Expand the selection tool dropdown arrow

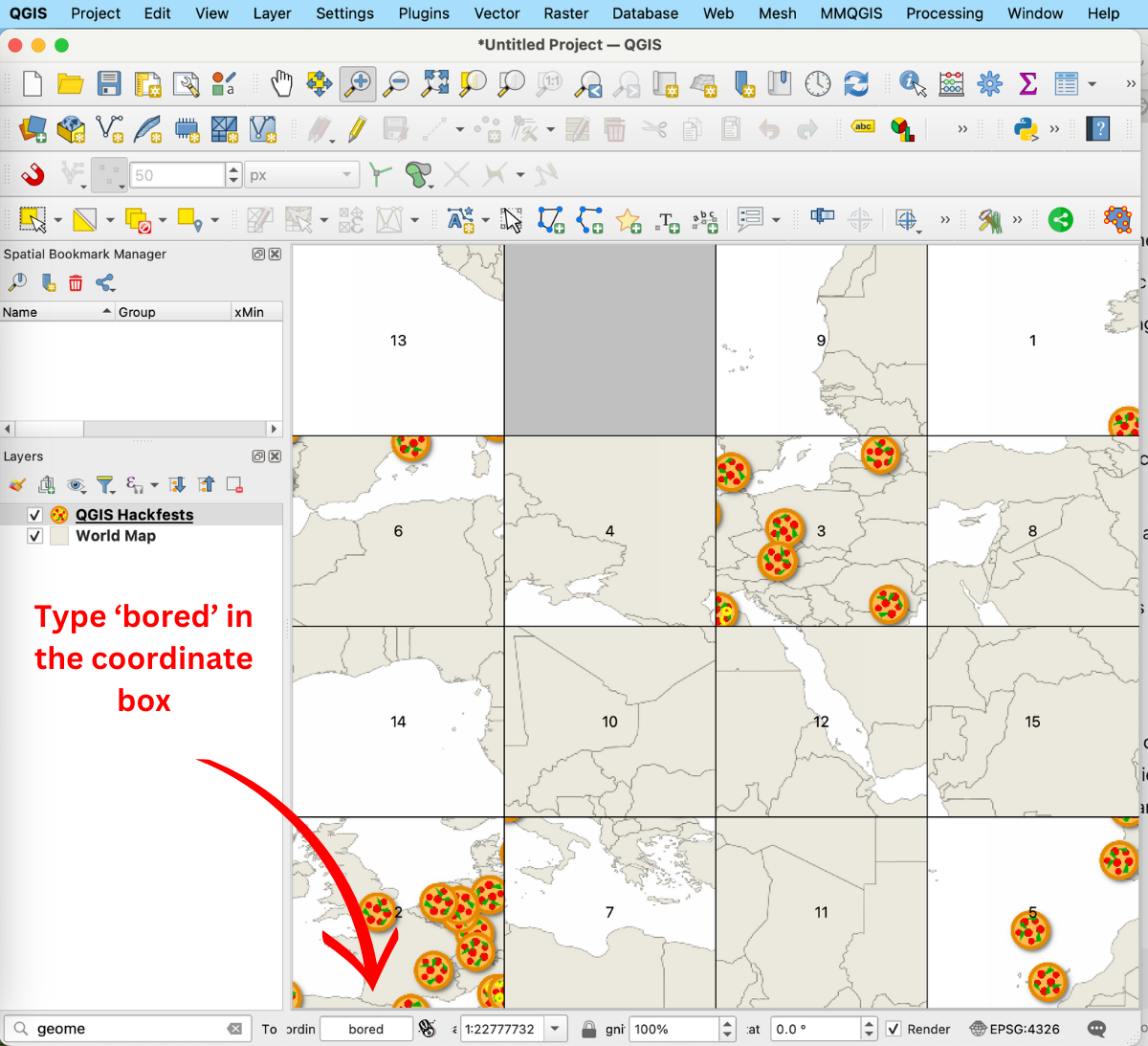point(57,220)
